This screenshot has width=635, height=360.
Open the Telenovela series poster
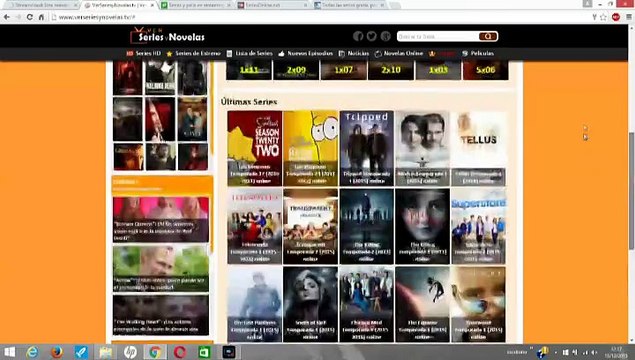[255, 226]
